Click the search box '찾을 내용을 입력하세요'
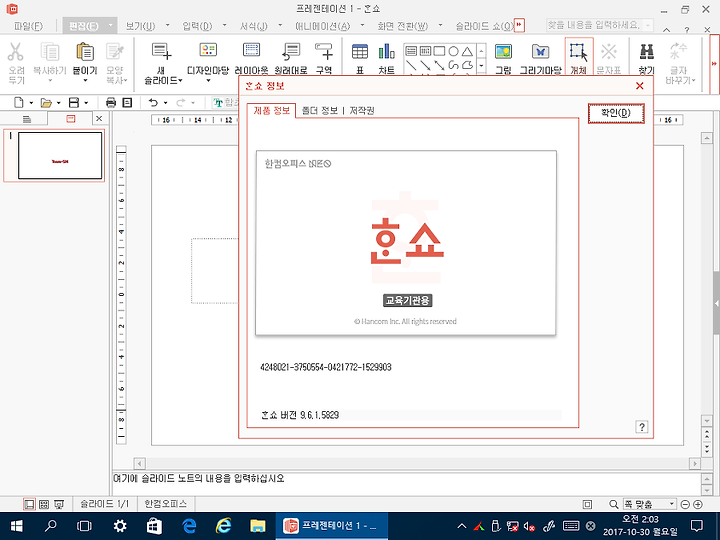This screenshot has width=720, height=540. click(x=599, y=25)
